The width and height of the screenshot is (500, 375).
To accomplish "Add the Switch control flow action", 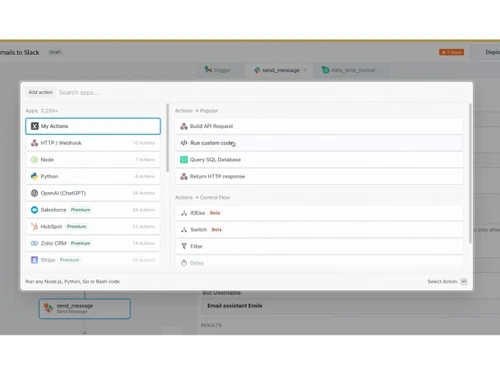I will (x=319, y=230).
